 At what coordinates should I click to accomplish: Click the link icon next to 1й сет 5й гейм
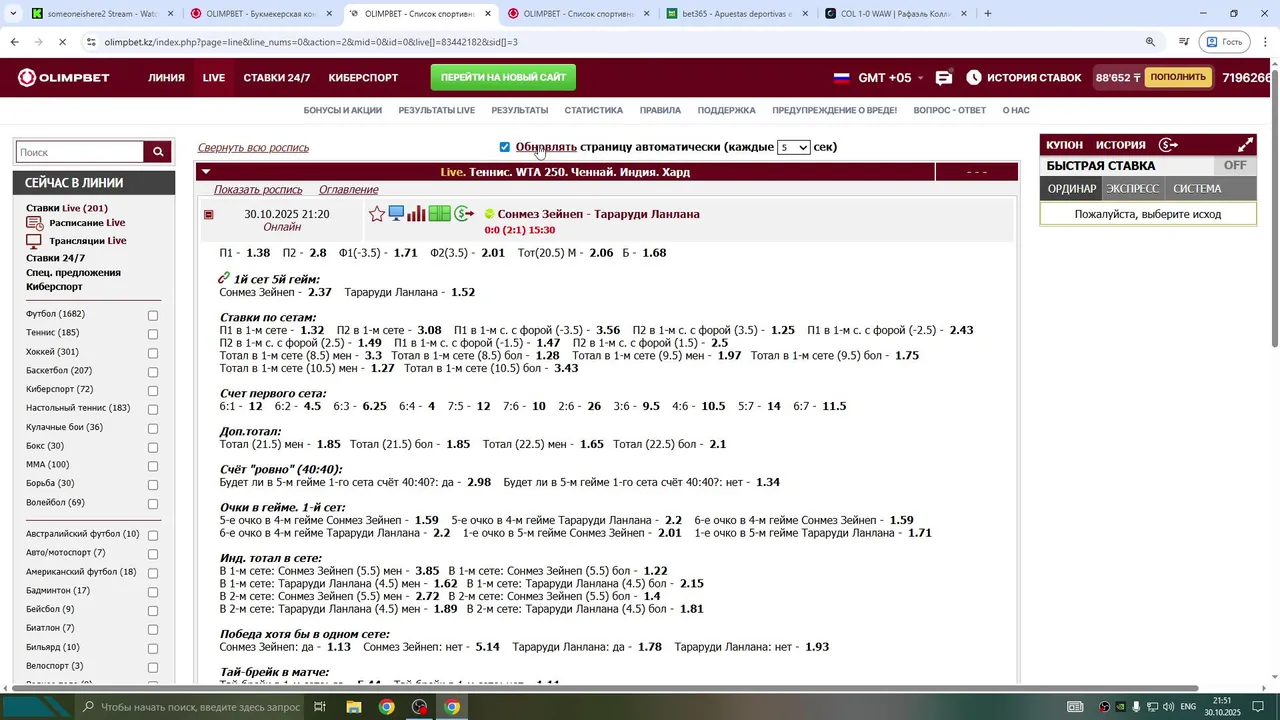(224, 279)
